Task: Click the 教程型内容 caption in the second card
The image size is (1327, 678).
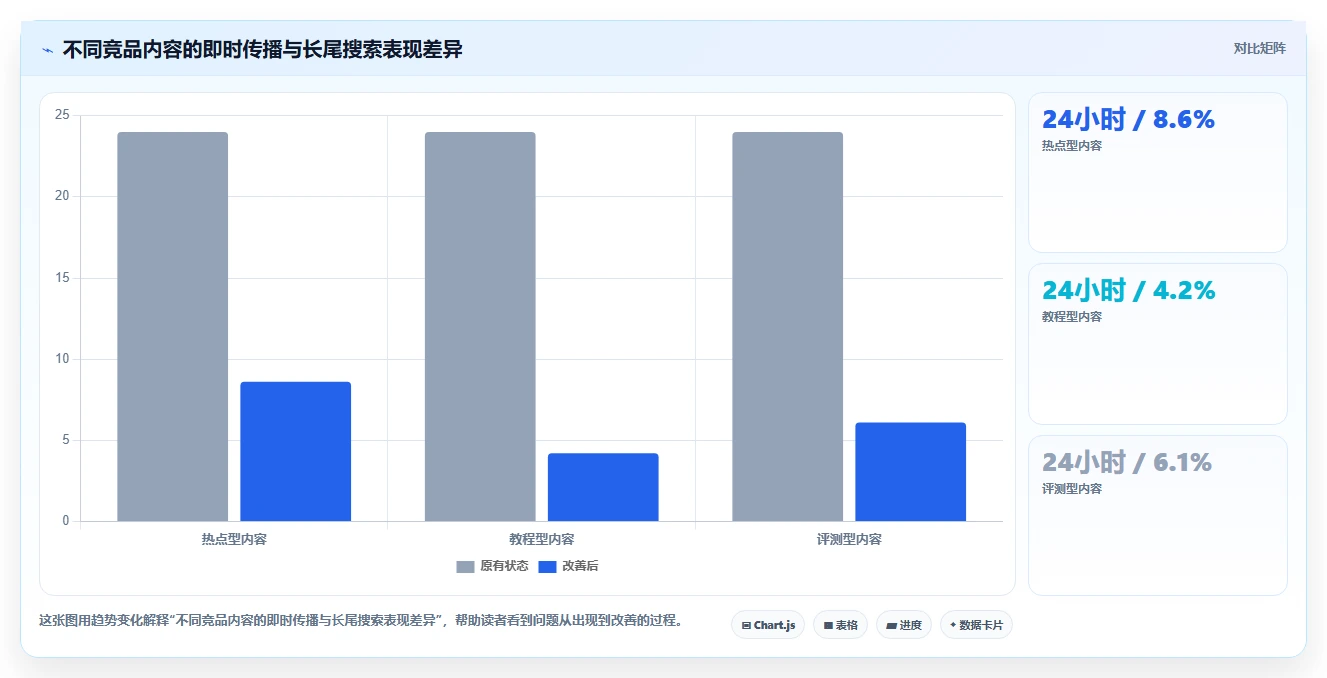Action: click(x=1072, y=317)
